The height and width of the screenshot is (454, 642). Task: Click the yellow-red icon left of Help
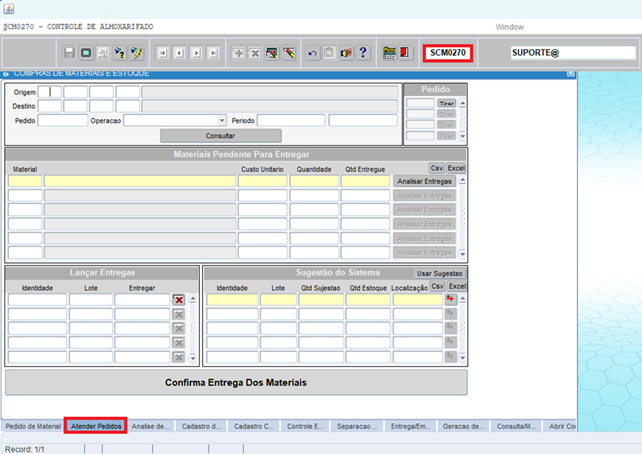(346, 53)
